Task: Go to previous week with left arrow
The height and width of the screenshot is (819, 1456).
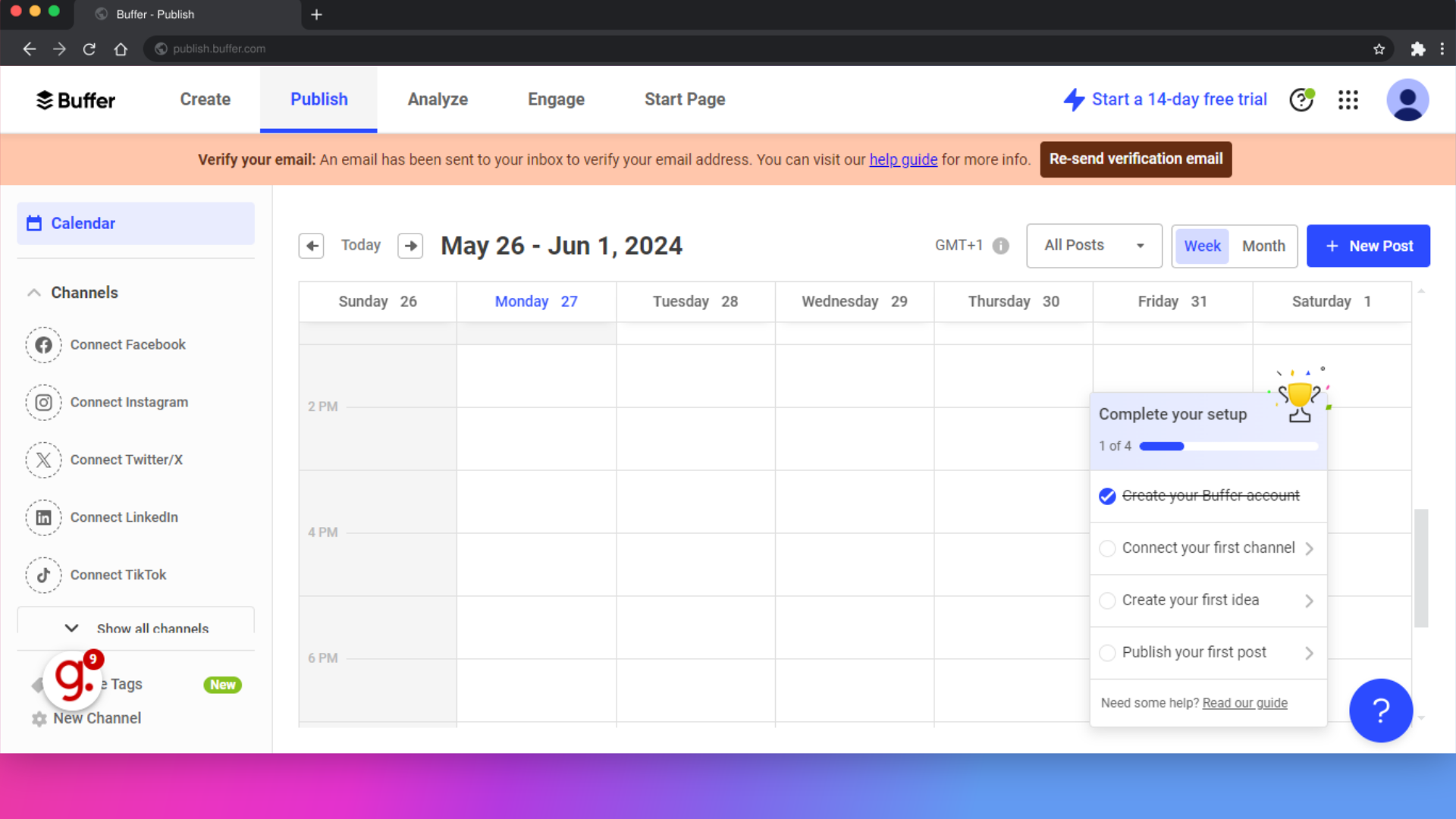Action: coord(312,246)
